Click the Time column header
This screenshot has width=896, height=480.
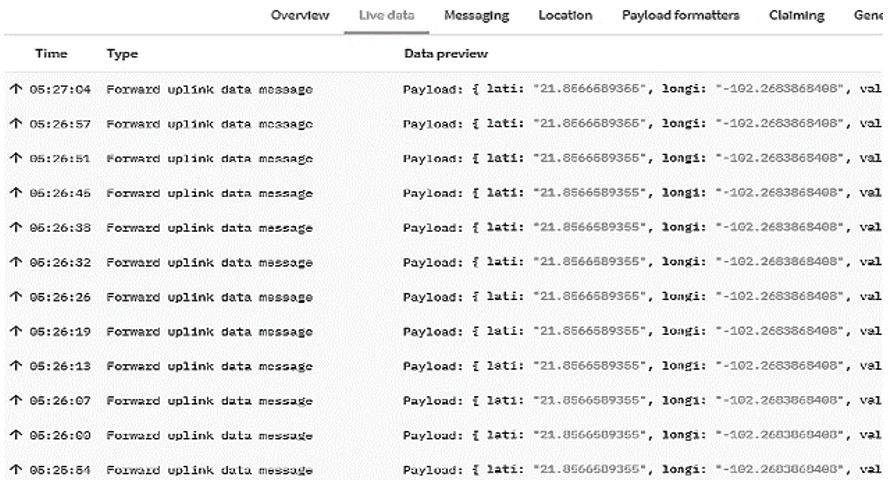pyautogui.click(x=51, y=53)
